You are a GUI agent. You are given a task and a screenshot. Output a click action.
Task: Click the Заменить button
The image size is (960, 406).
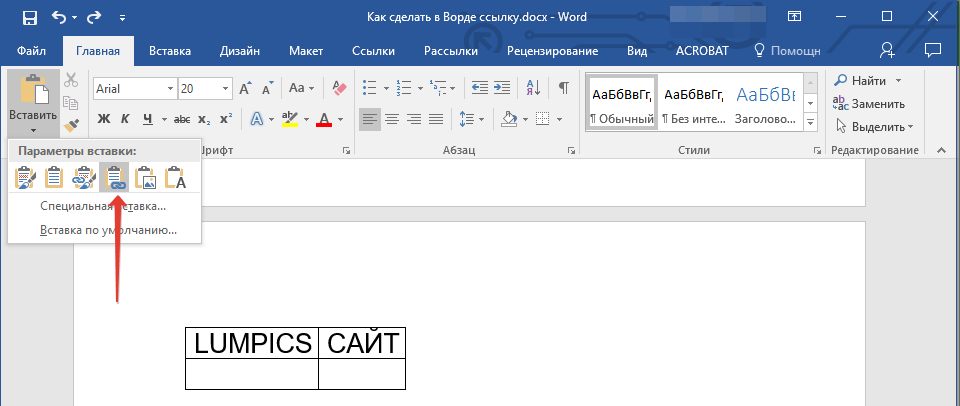point(870,103)
